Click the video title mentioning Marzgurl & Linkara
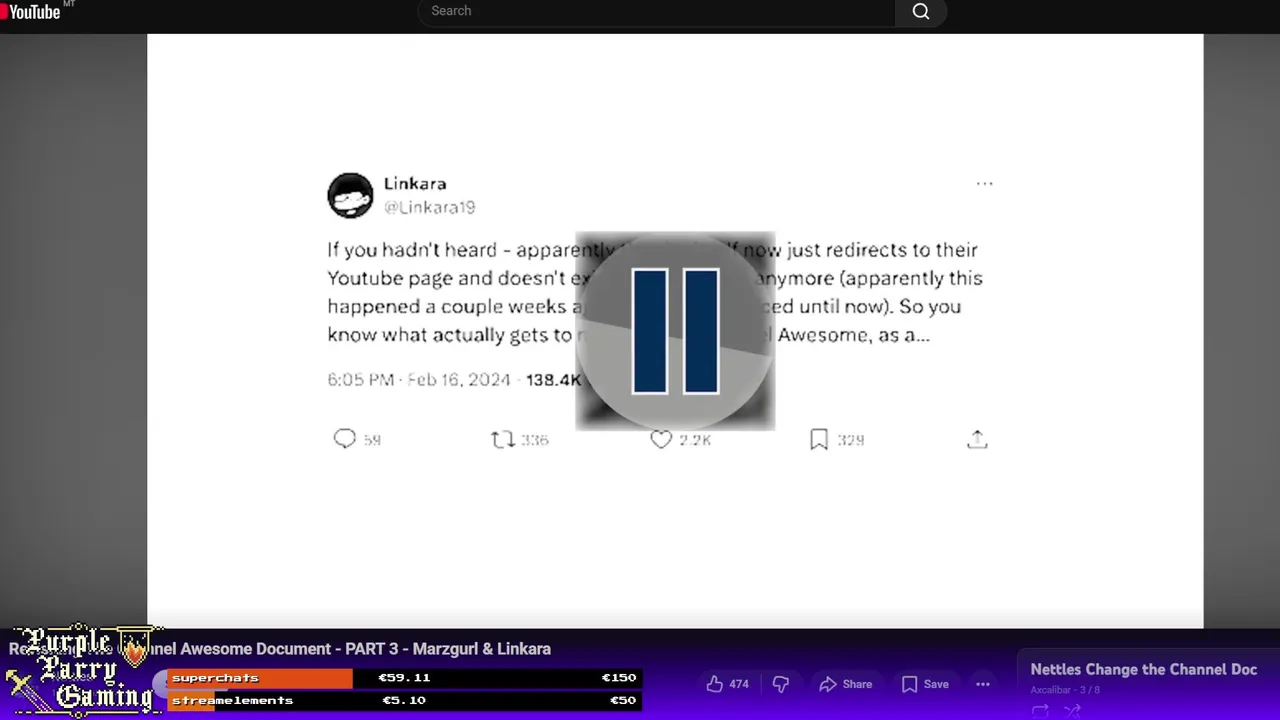The image size is (1280, 720). pyautogui.click(x=280, y=649)
